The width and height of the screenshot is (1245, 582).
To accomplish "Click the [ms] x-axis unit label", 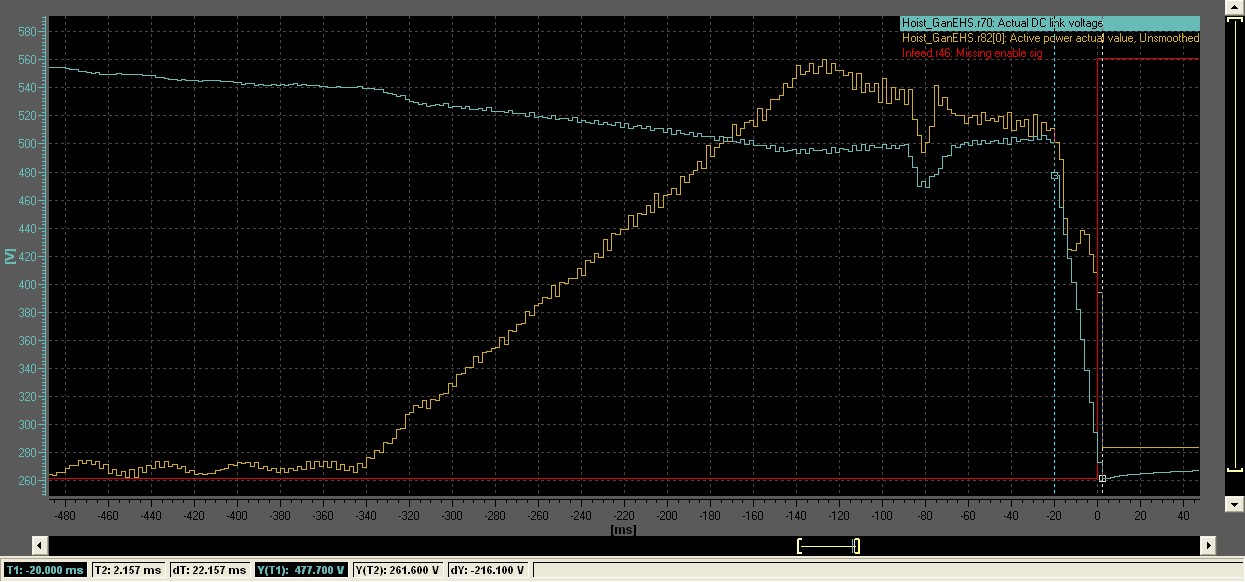I will click(x=621, y=530).
